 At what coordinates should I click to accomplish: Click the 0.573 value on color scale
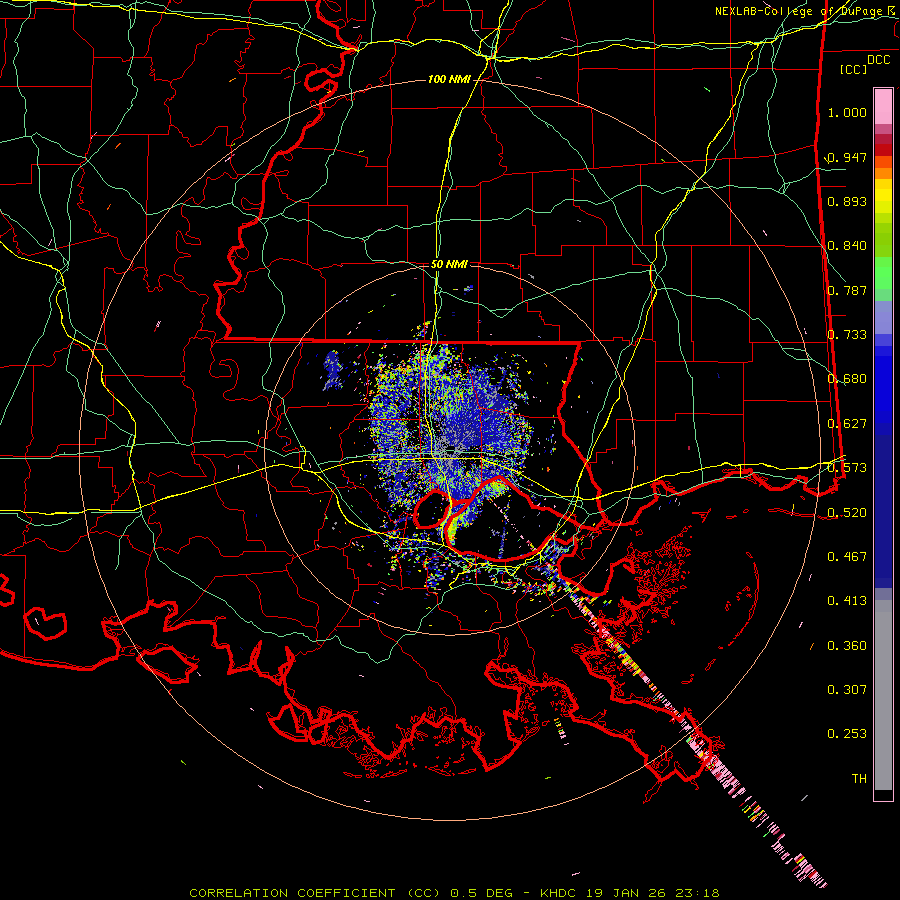[x=847, y=468]
